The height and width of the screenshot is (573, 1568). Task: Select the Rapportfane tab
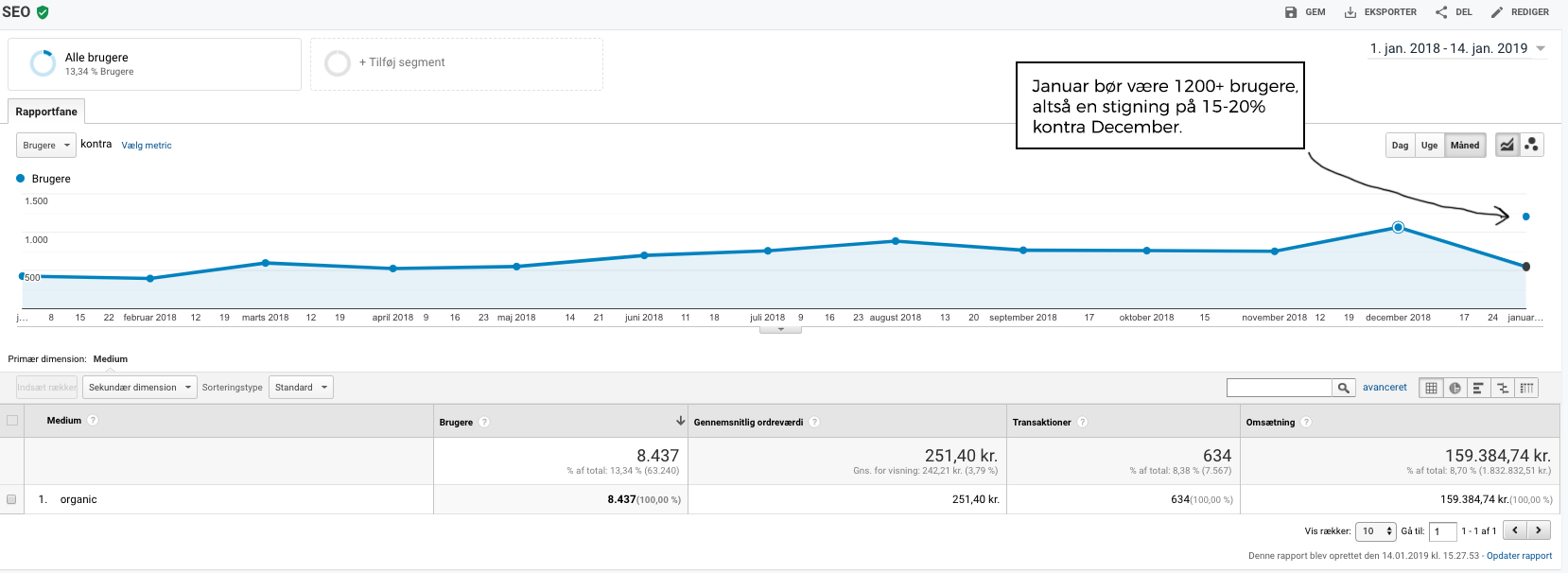point(46,112)
